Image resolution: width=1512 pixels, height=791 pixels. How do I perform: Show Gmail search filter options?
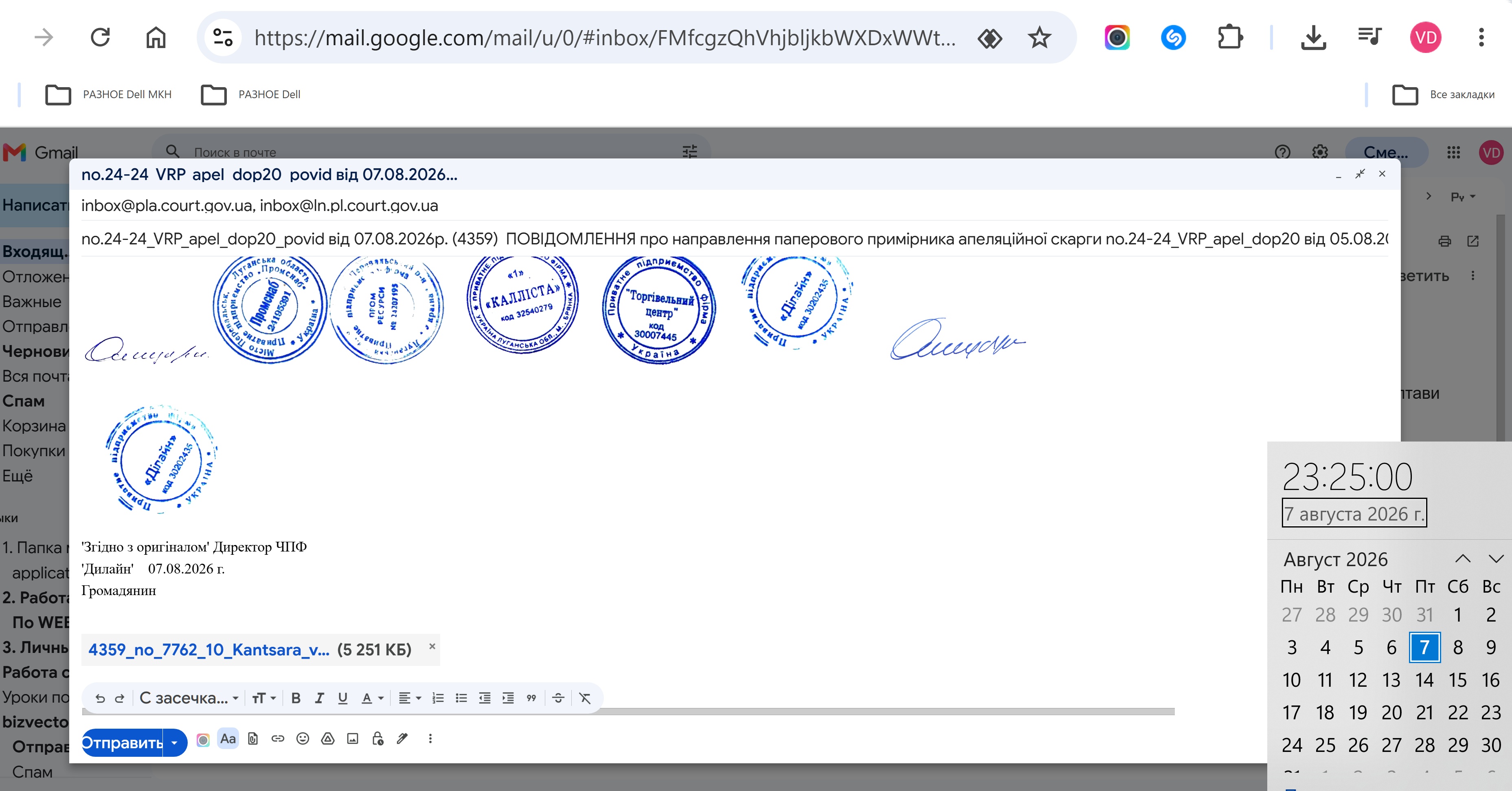690,152
